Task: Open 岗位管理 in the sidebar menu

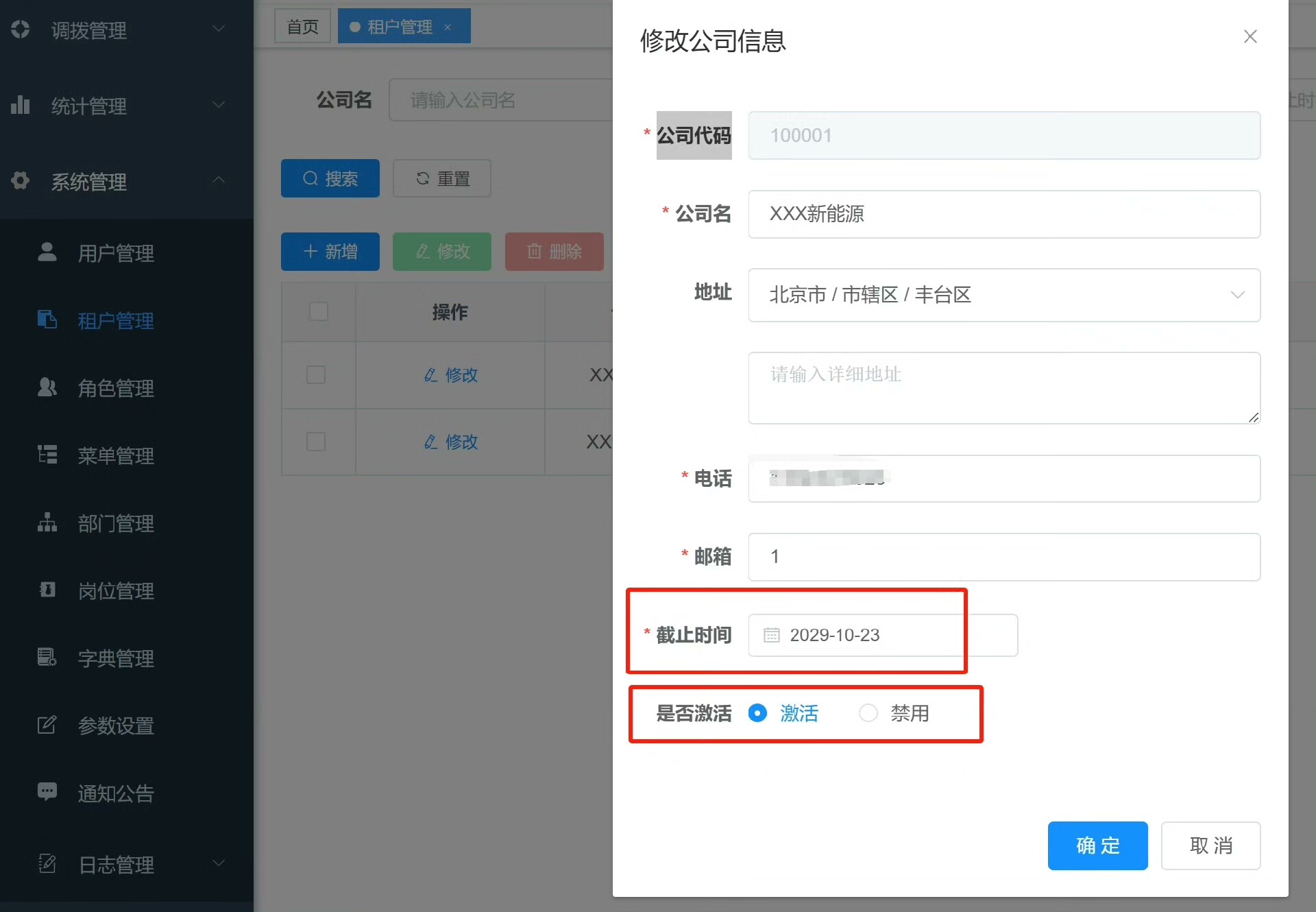Action: [115, 590]
